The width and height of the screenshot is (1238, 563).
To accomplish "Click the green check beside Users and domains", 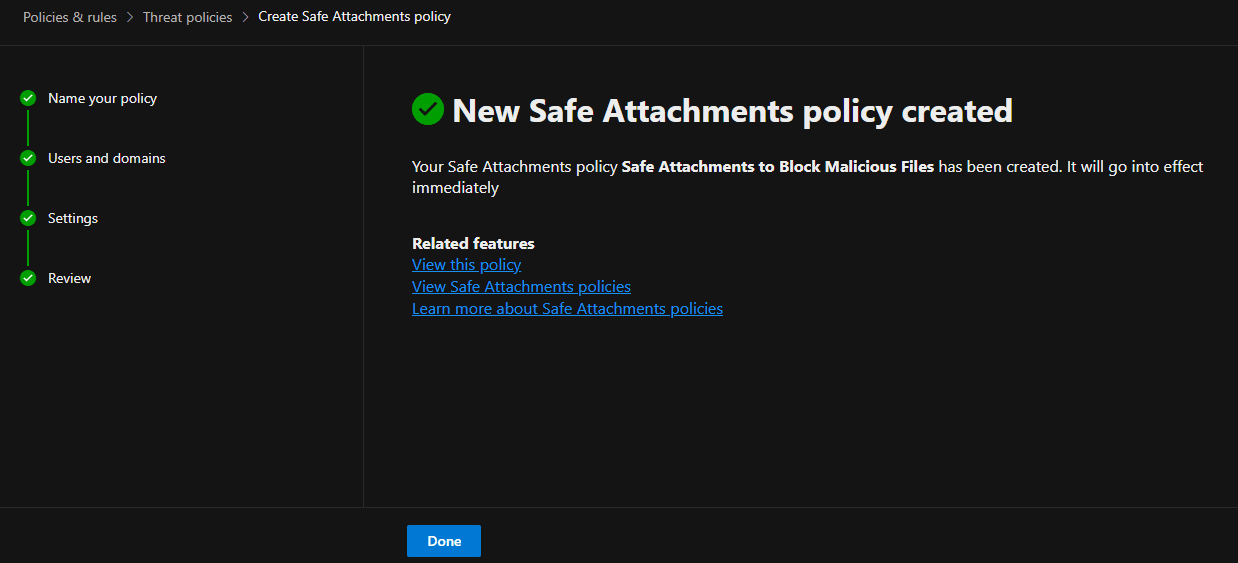I will [28, 158].
